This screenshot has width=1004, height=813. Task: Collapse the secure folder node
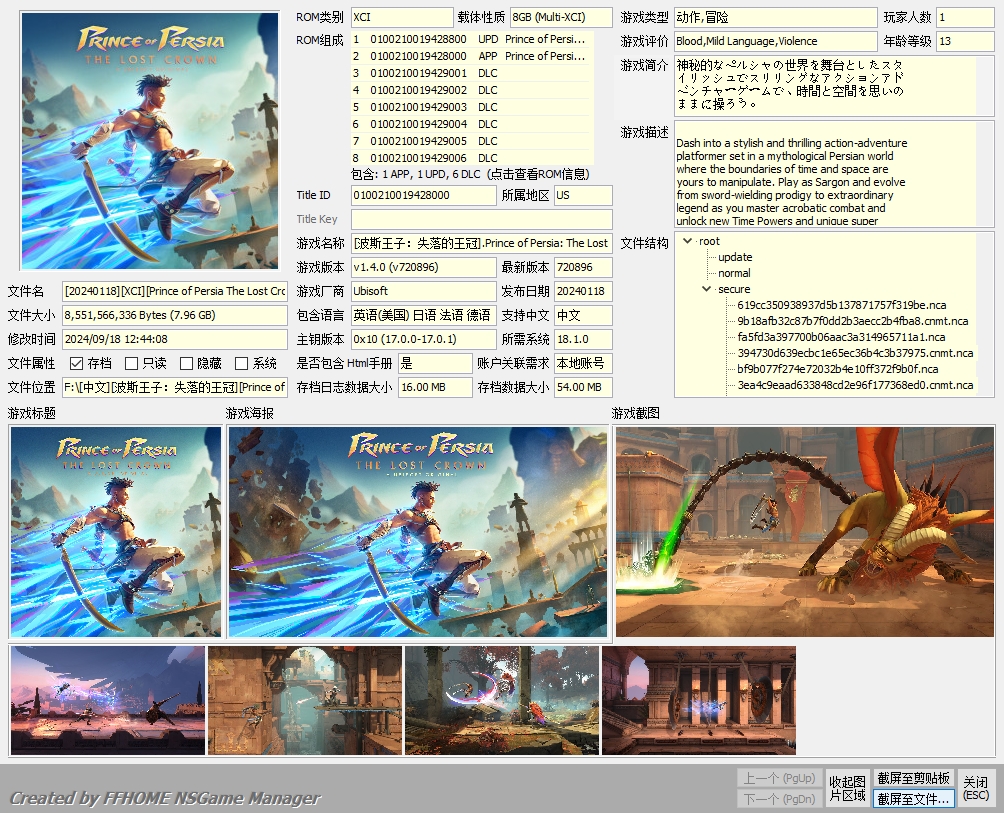[x=706, y=289]
